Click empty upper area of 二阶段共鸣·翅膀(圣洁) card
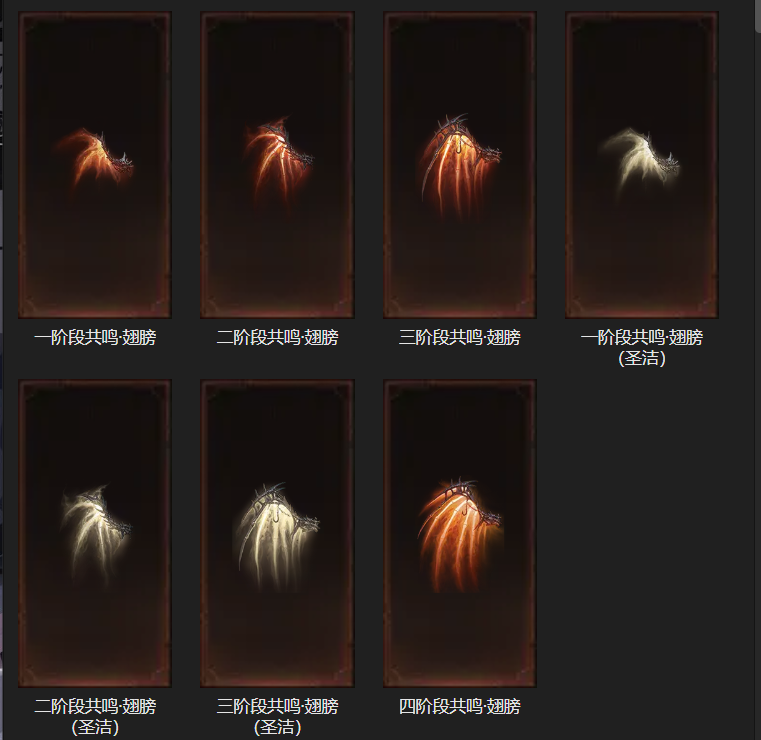The width and height of the screenshot is (761, 740). point(95,432)
